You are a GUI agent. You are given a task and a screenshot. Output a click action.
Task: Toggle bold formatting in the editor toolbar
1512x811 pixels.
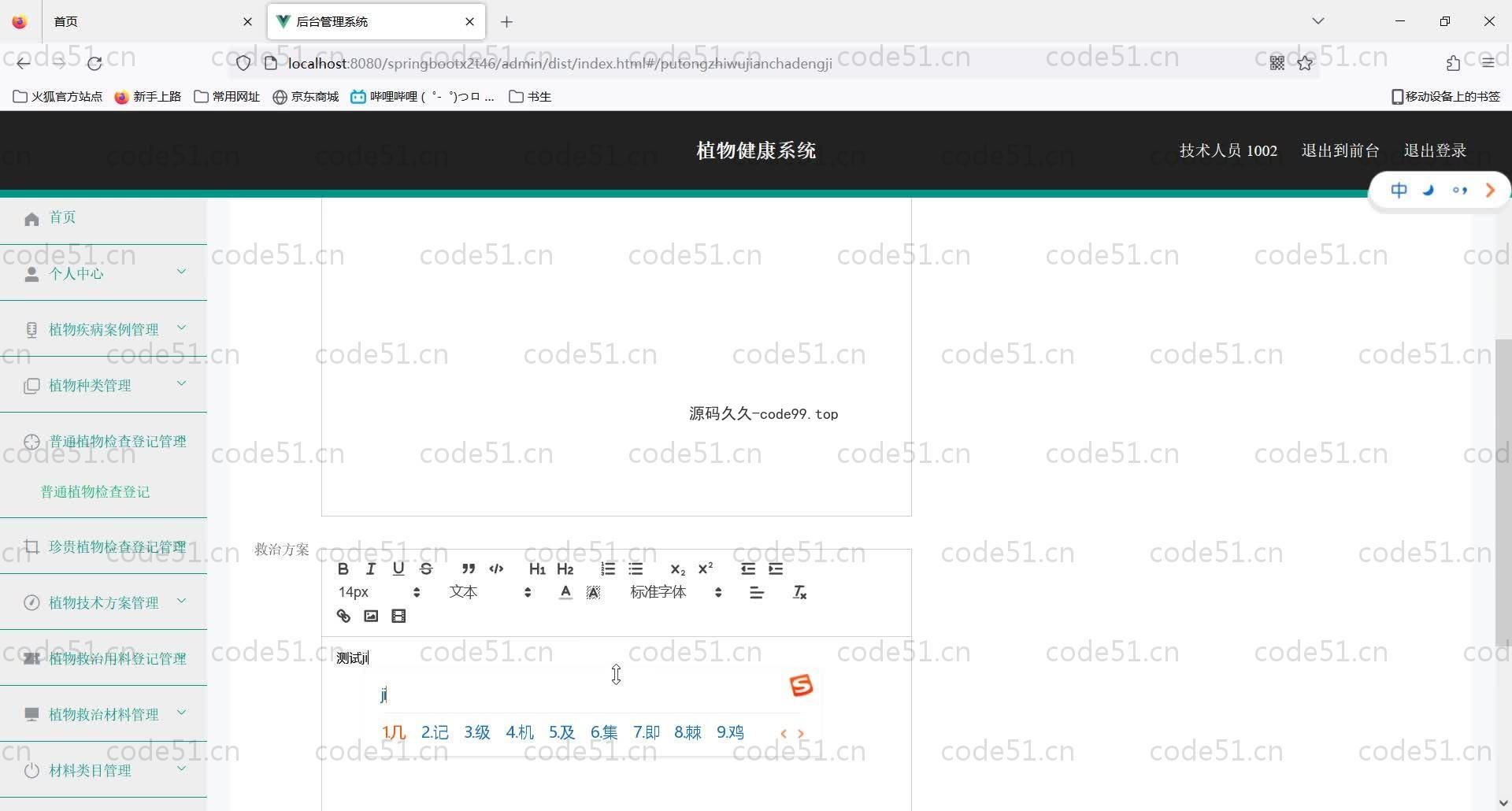point(343,568)
